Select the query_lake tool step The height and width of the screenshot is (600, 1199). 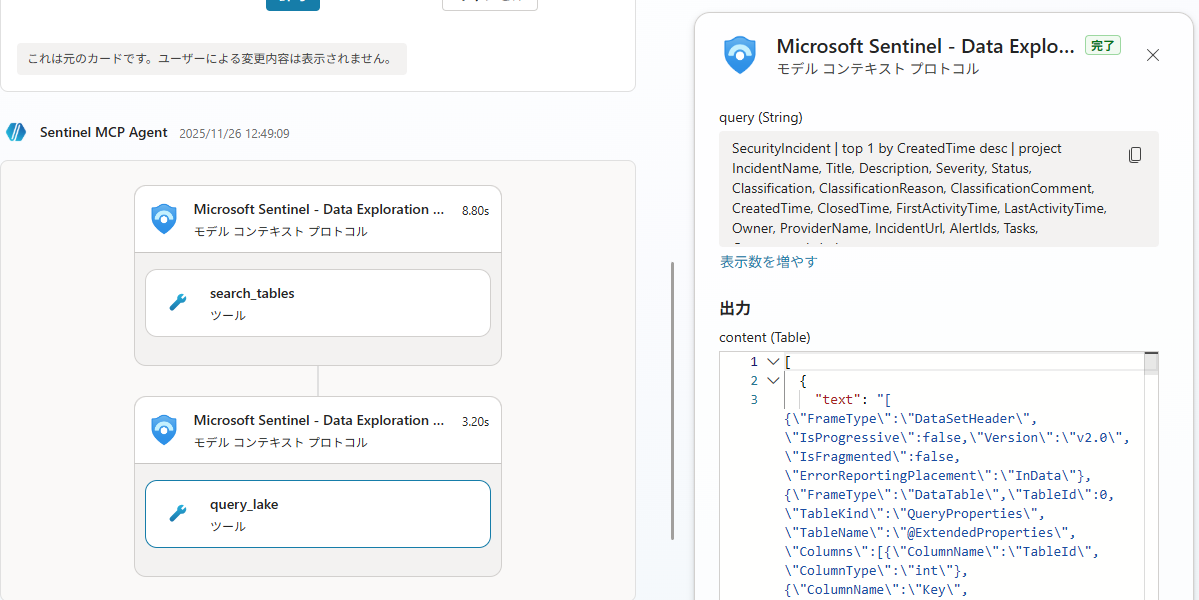tap(318, 514)
